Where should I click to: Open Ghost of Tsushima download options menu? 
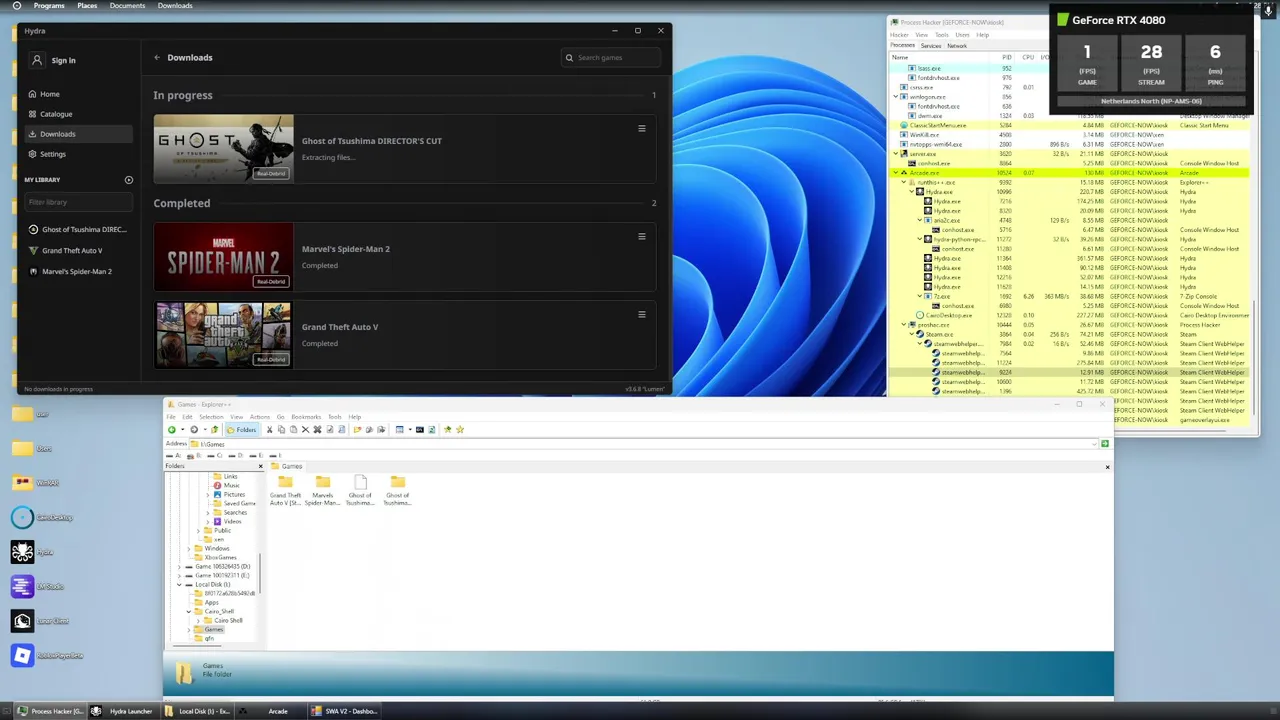click(642, 128)
